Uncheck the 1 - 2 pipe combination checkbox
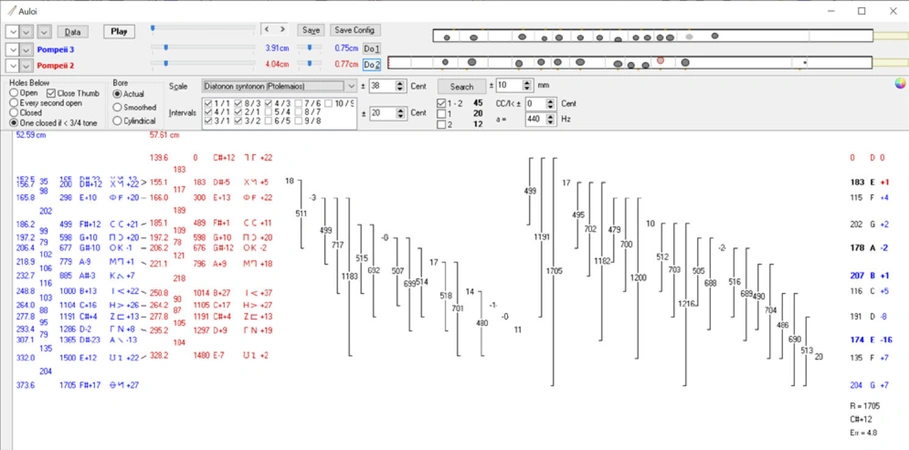This screenshot has width=909, height=450. click(442, 103)
